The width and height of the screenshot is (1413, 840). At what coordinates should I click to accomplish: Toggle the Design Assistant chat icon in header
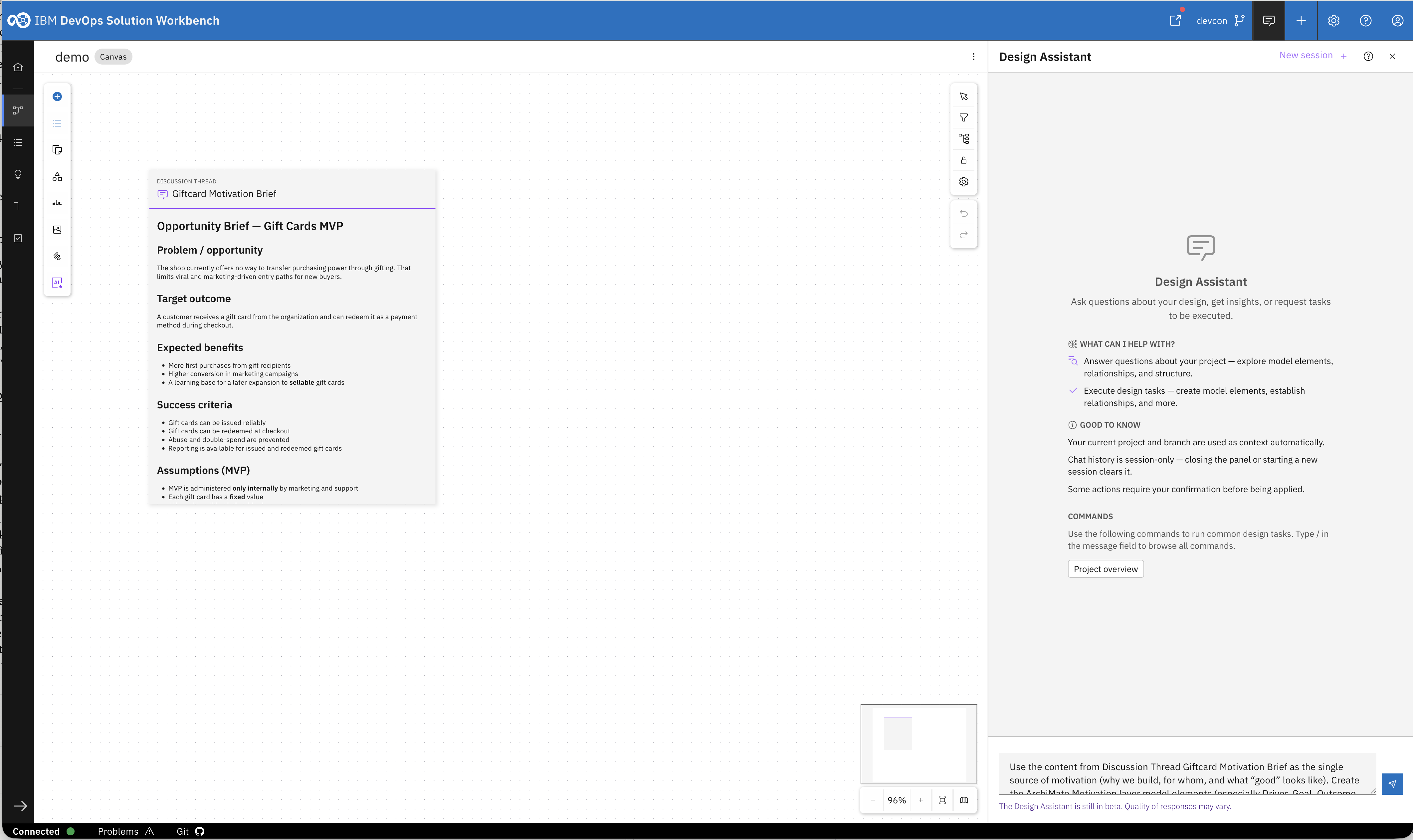click(x=1269, y=20)
